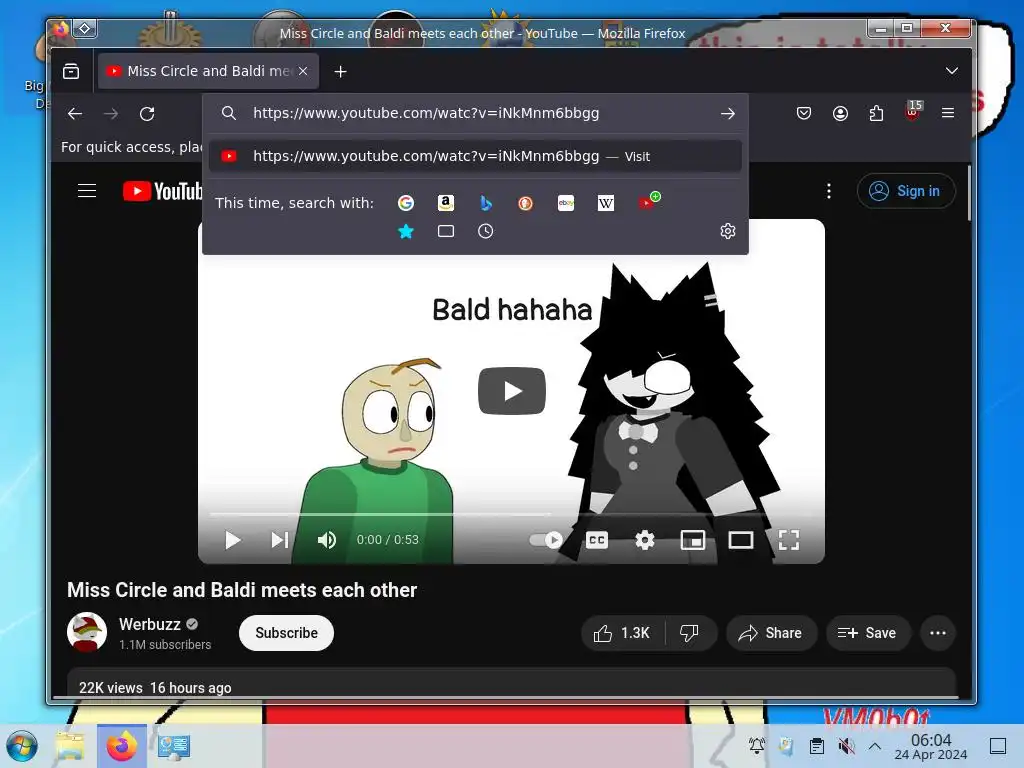Viewport: 1024px width, 768px height.
Task: Open the YouTube guide hamburger menu
Action: (x=87, y=191)
